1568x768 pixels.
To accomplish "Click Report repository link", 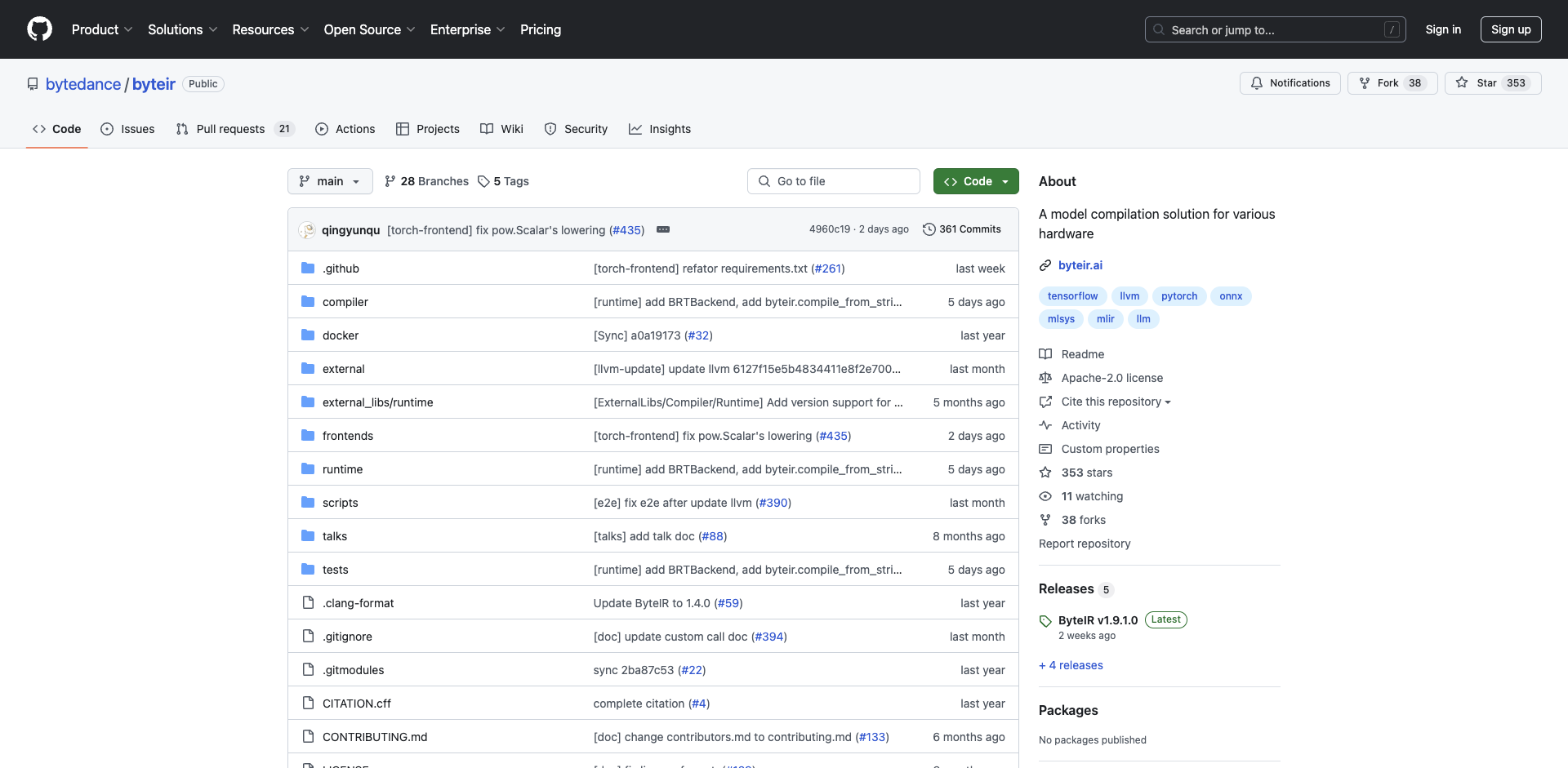I will point(1085,544).
